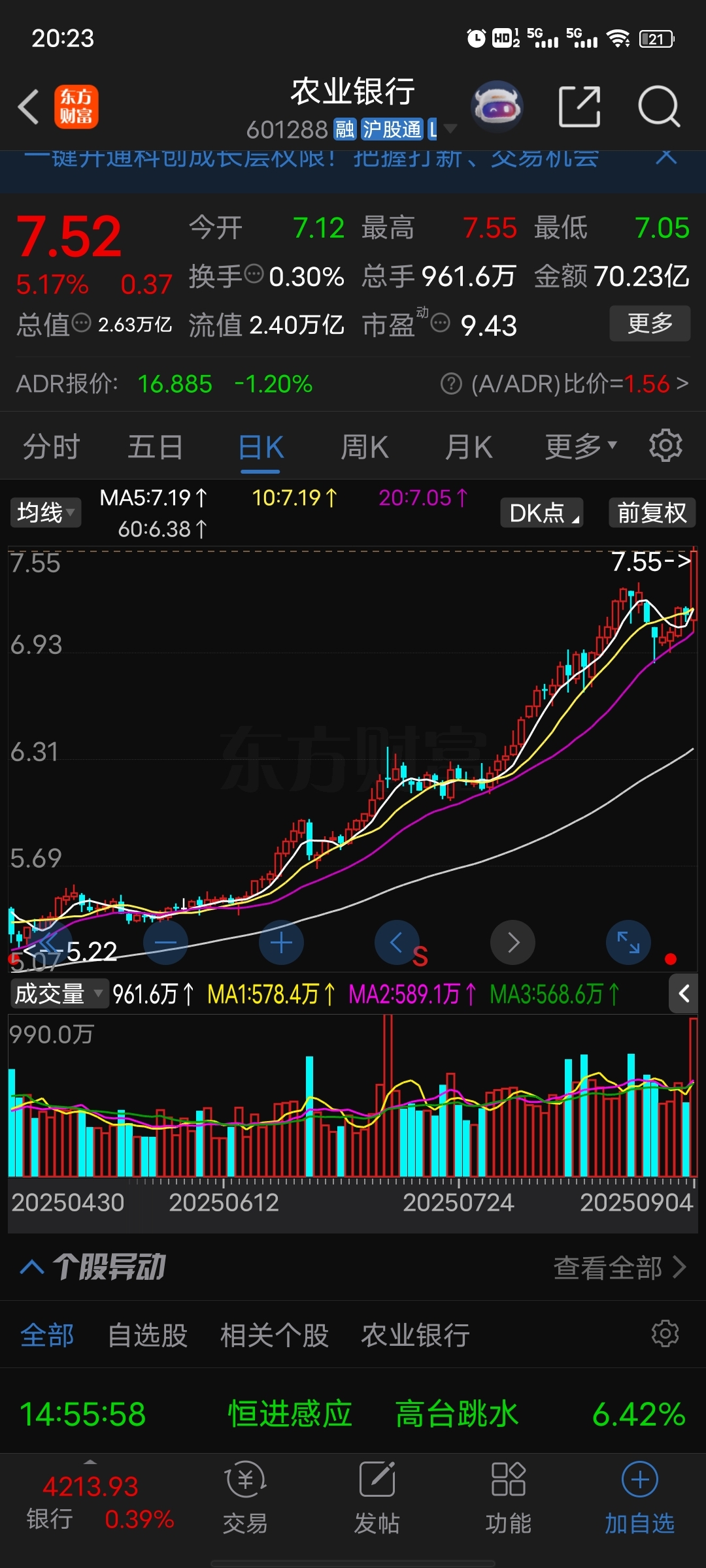Expand the bottom index ticker arrow
Screen dimensions: 706x1568
(x=90, y=1462)
